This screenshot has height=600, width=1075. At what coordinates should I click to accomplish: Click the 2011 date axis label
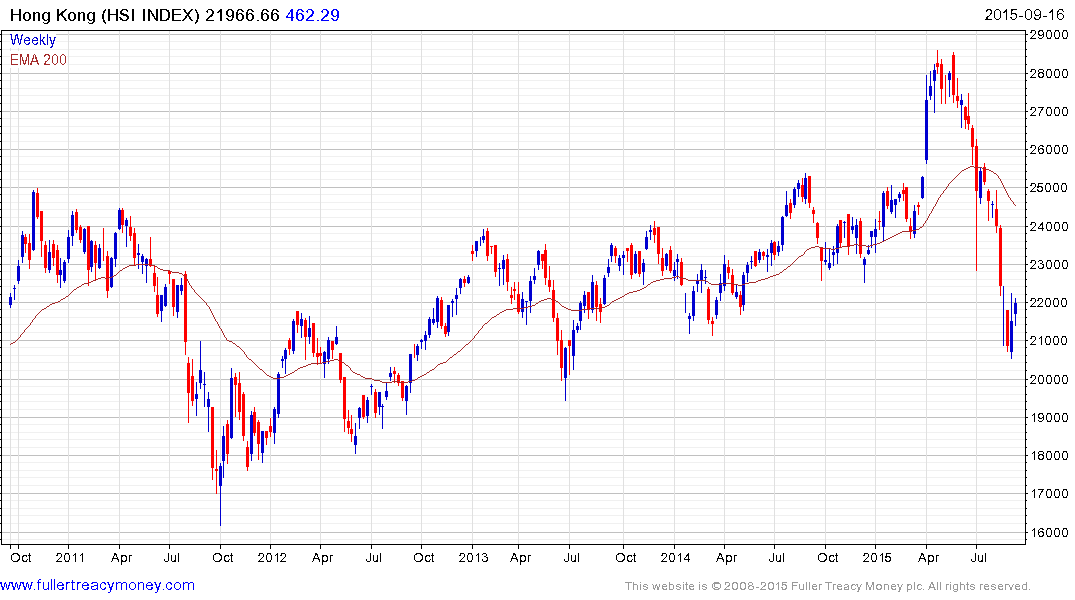pos(70,557)
